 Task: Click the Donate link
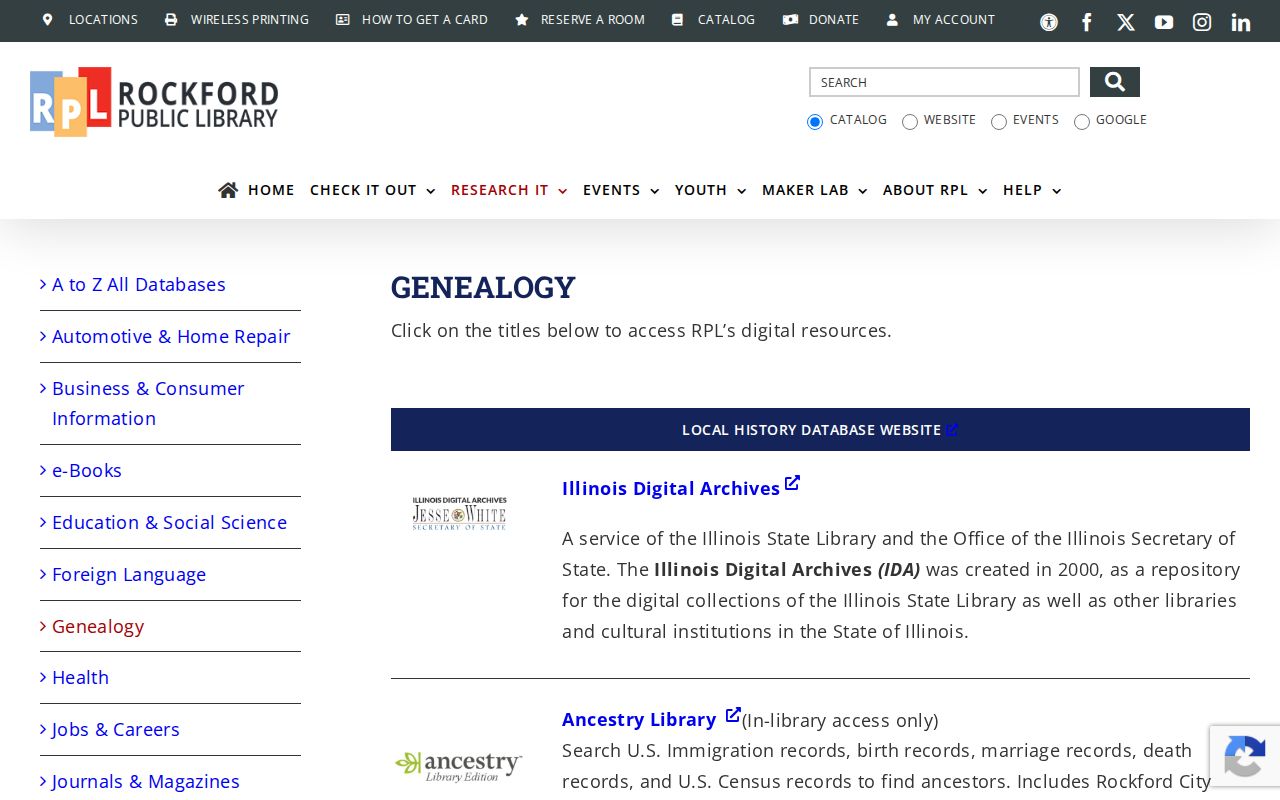[x=821, y=20]
